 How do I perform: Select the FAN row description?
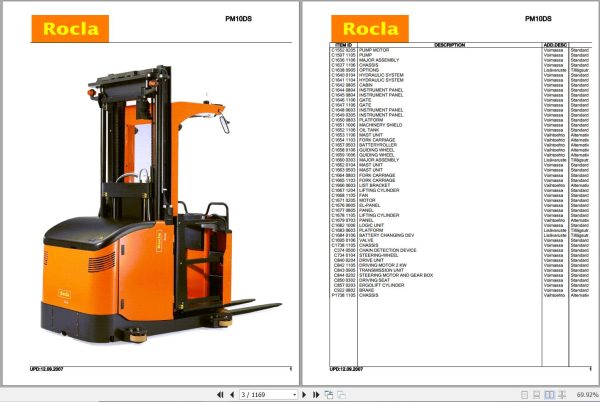(364, 195)
